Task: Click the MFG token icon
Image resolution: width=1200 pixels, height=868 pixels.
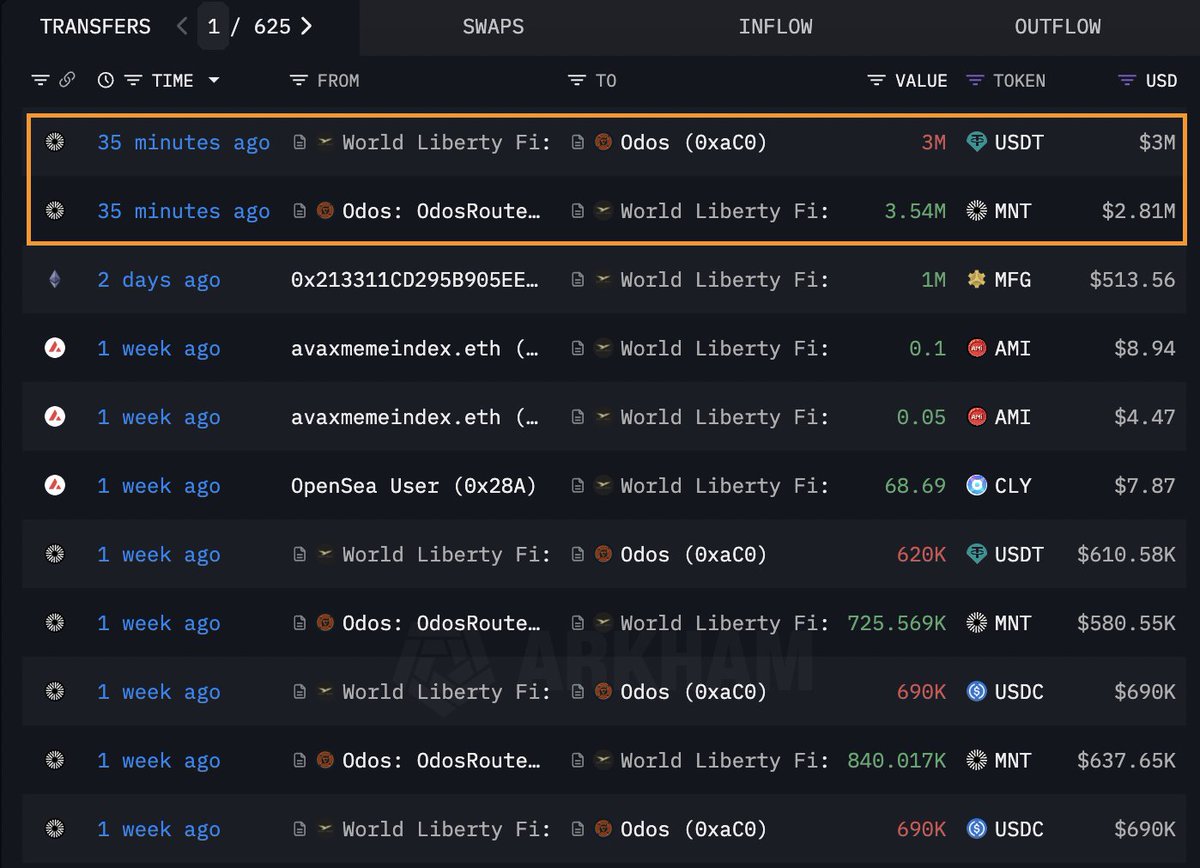Action: point(977,280)
